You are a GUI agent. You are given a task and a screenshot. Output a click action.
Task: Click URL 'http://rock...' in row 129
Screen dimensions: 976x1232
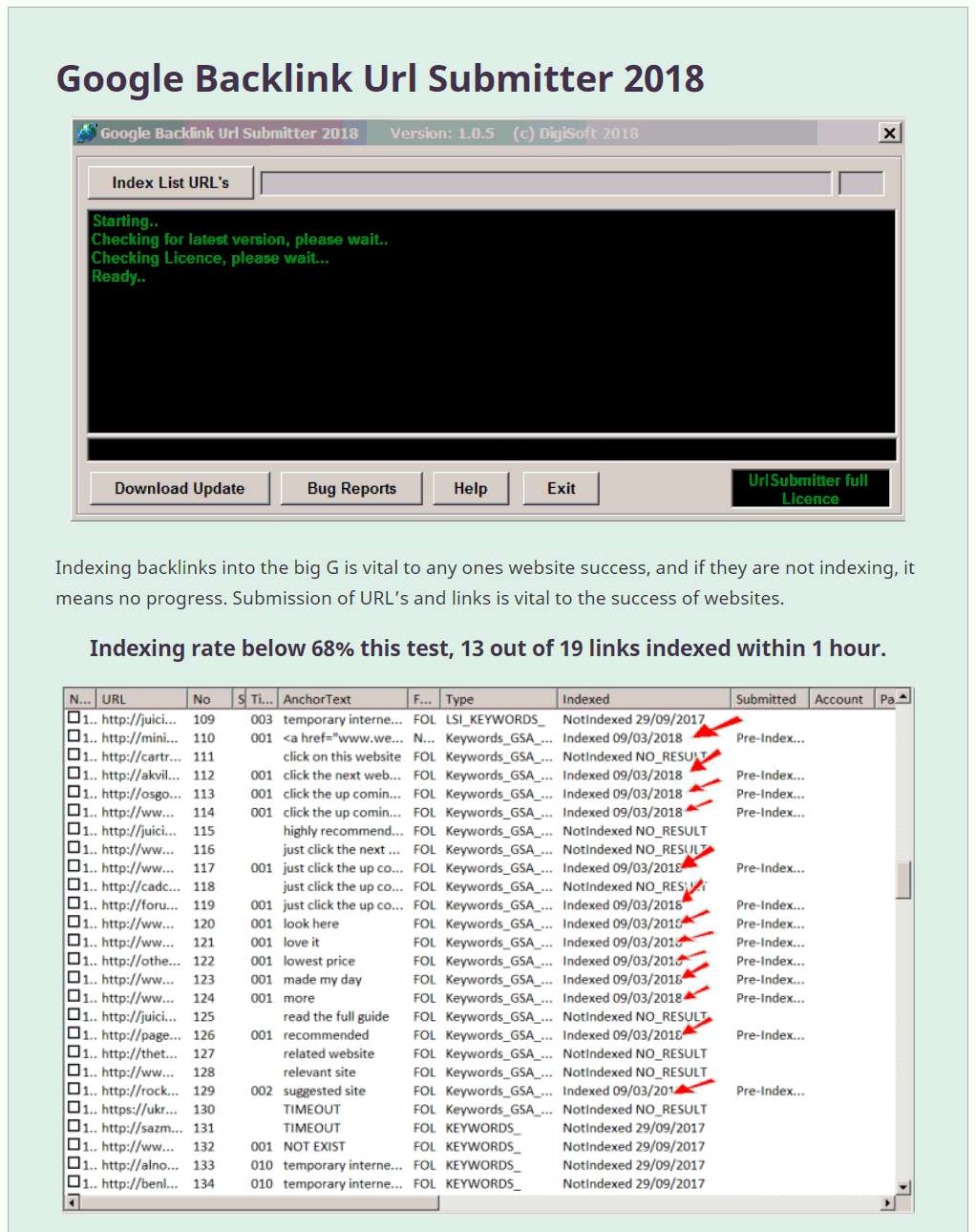tap(139, 1091)
